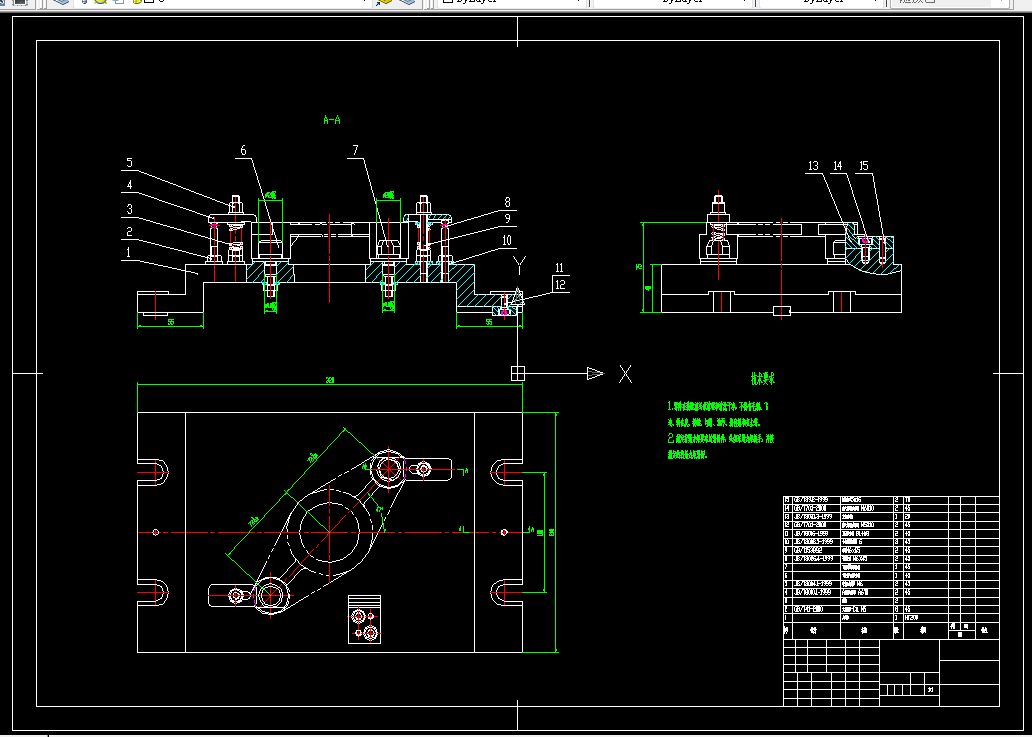1032x737 pixels.
Task: Toggle the layer lock icon in layer list
Action: (x=137, y=2)
